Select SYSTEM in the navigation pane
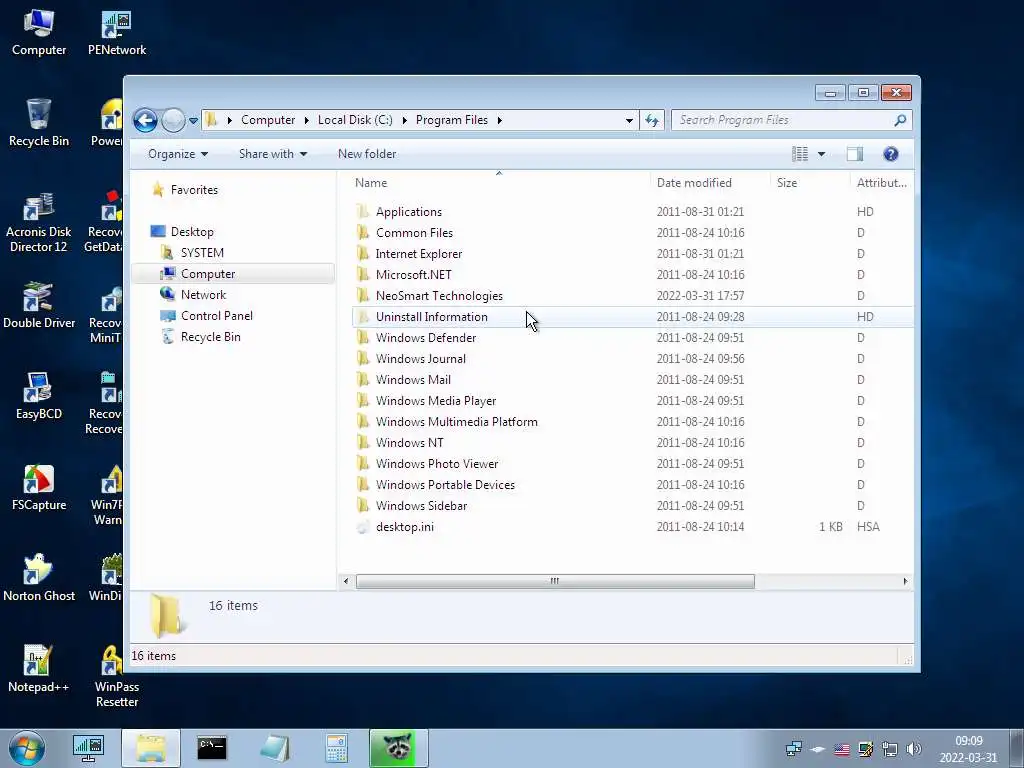 pyautogui.click(x=192, y=253)
